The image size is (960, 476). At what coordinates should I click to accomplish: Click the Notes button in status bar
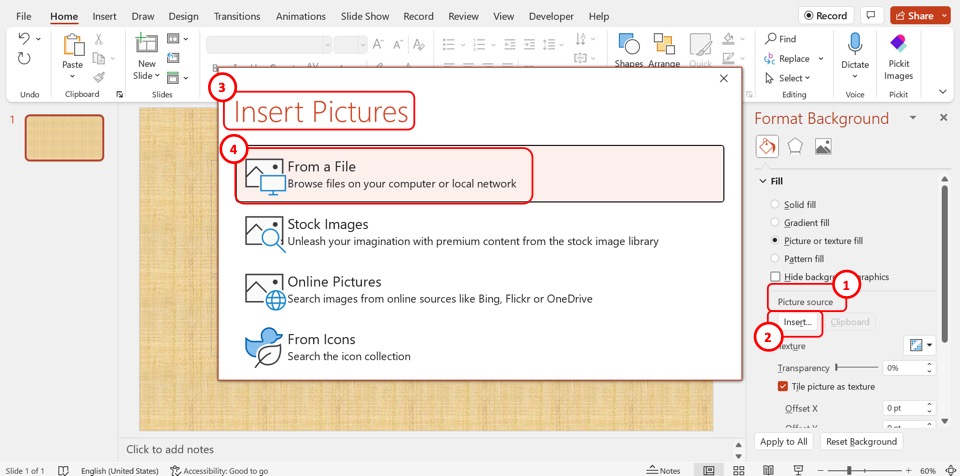point(664,470)
